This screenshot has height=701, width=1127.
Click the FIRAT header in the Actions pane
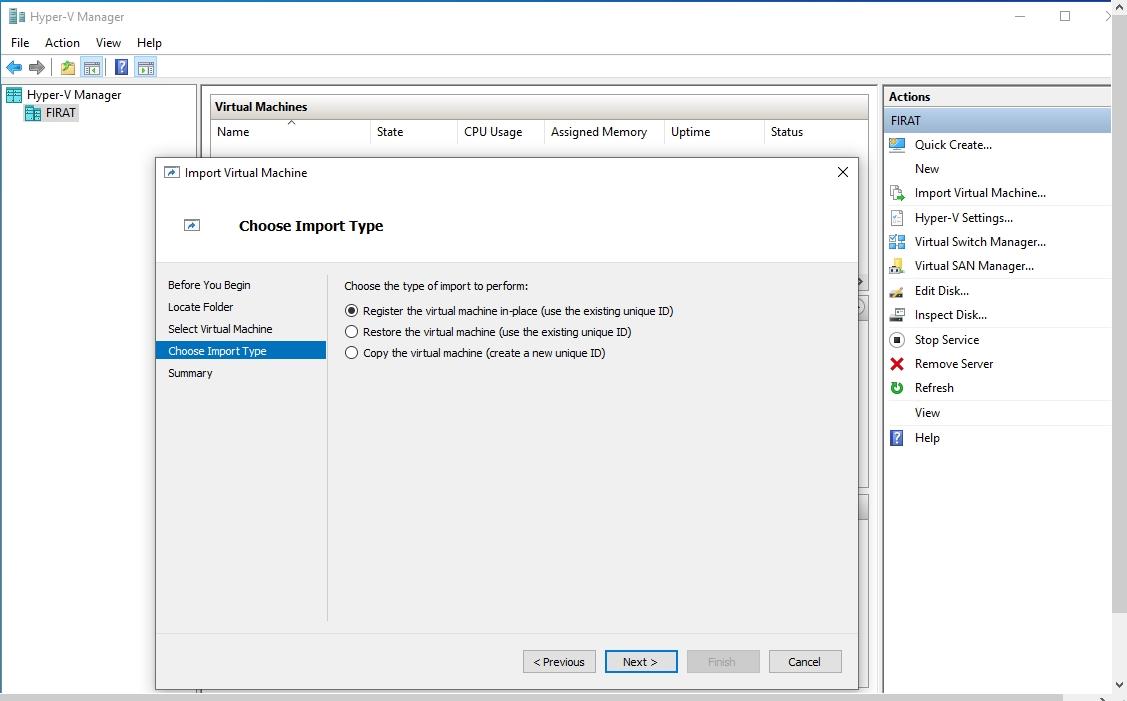click(x=998, y=121)
